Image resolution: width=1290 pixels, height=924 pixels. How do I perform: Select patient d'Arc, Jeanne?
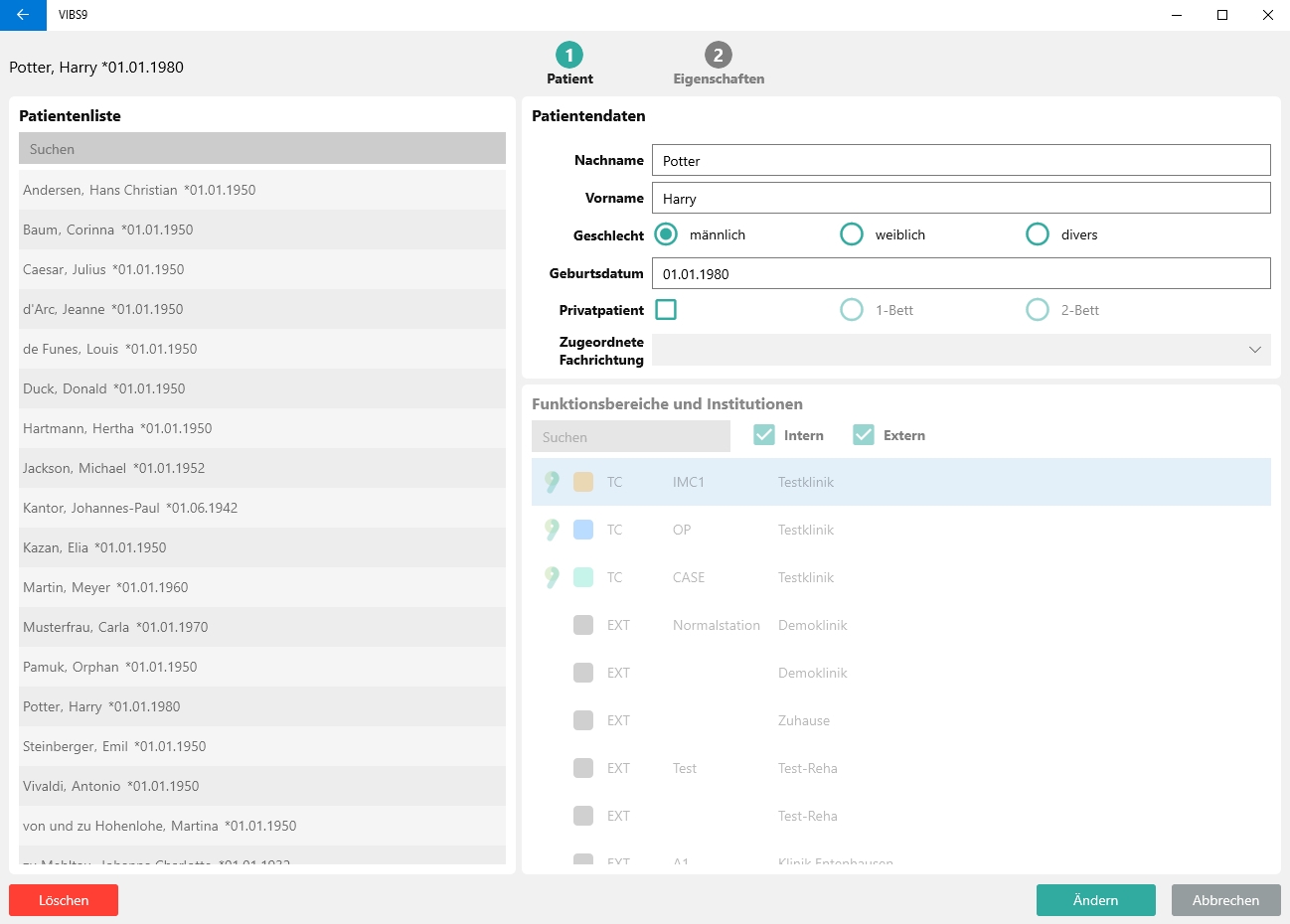click(x=262, y=309)
